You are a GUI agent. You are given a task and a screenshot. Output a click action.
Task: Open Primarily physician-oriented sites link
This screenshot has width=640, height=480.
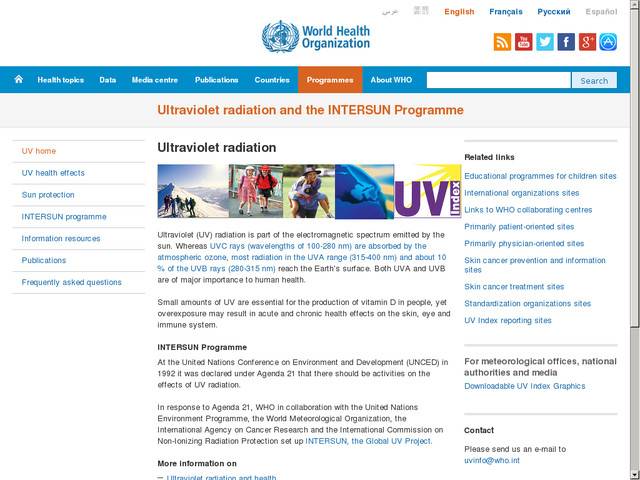point(524,244)
